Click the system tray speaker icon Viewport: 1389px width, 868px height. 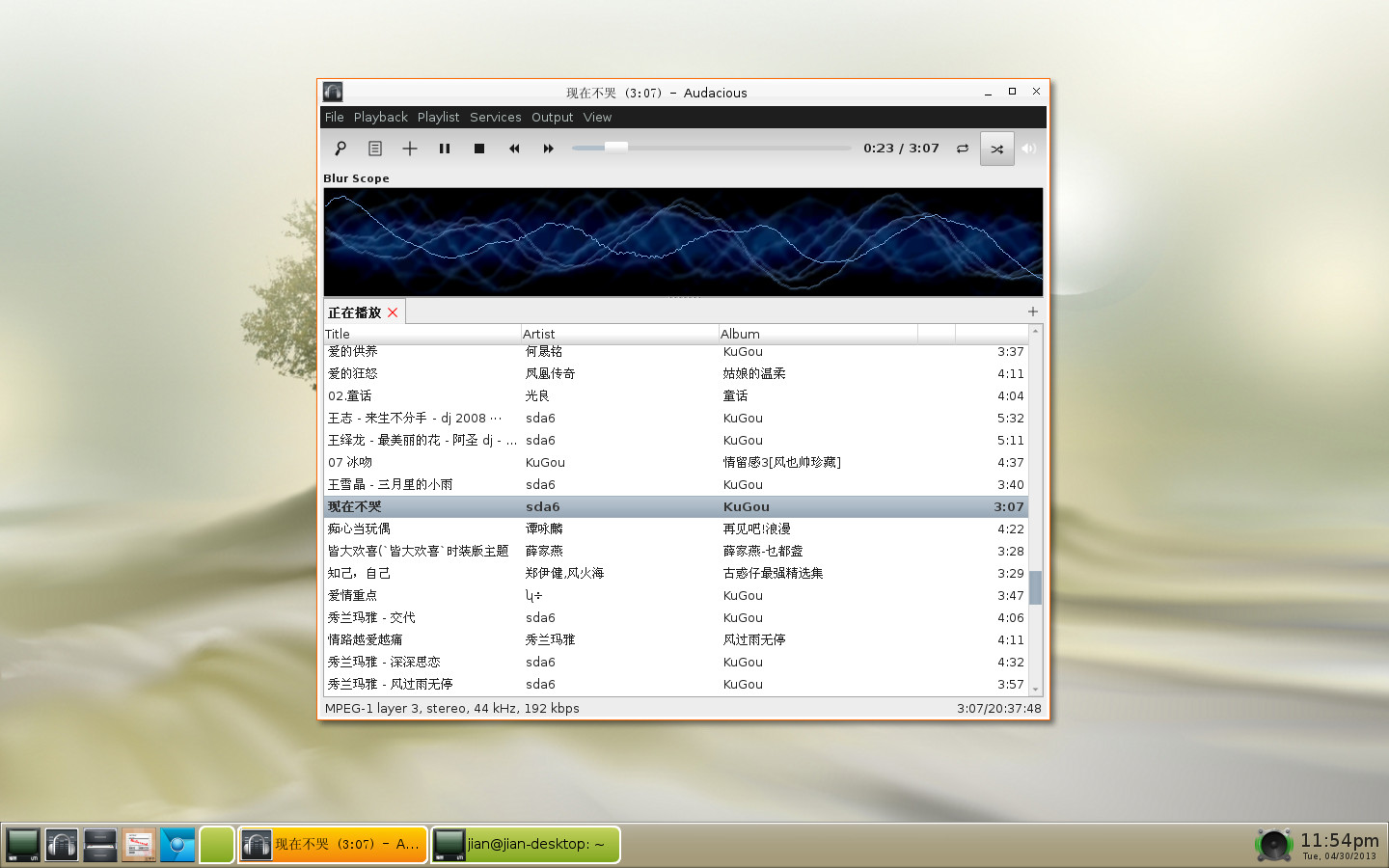(1273, 845)
